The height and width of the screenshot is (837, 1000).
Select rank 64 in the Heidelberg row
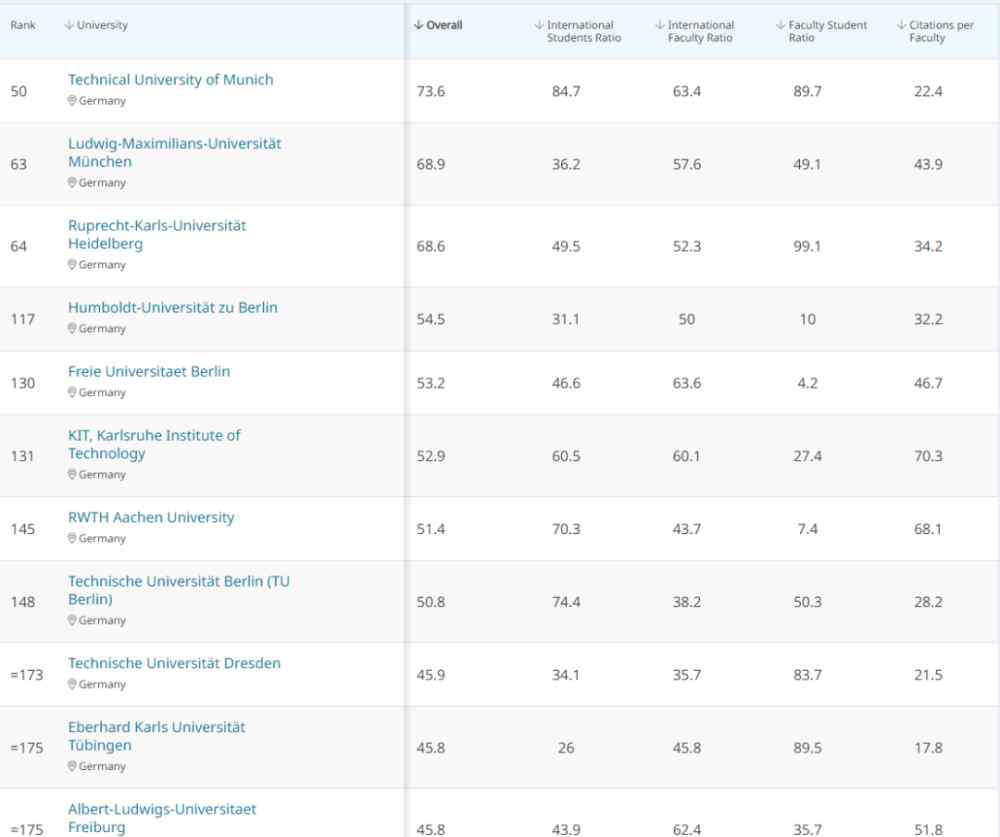point(18,246)
